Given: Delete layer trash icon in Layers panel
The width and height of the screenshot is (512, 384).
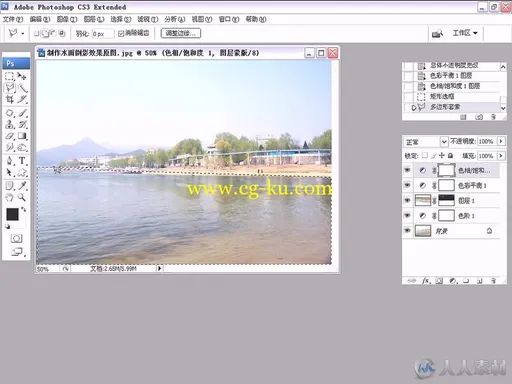Looking at the screenshot, I should [493, 281].
